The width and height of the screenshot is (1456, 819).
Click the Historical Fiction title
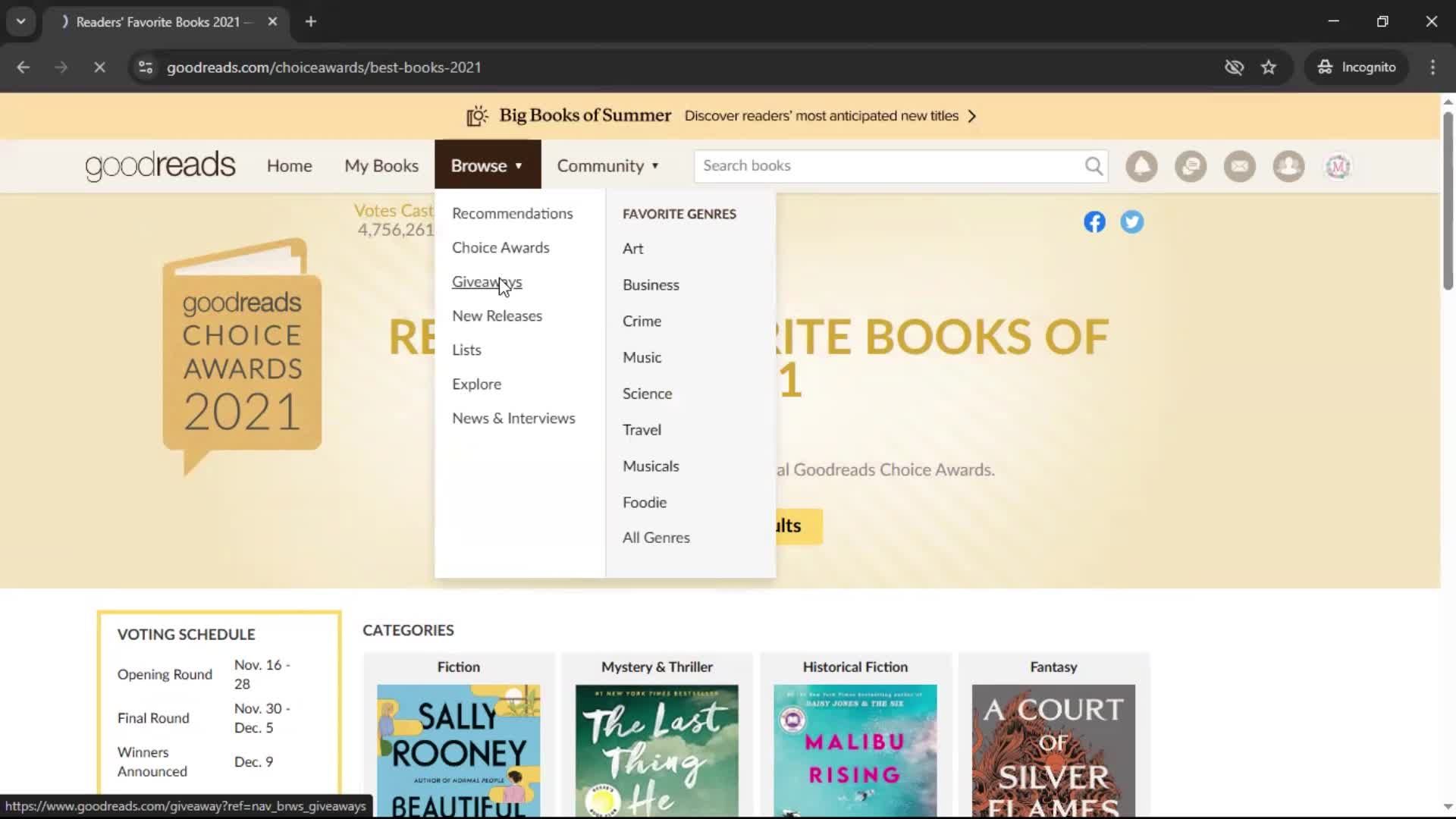855,667
